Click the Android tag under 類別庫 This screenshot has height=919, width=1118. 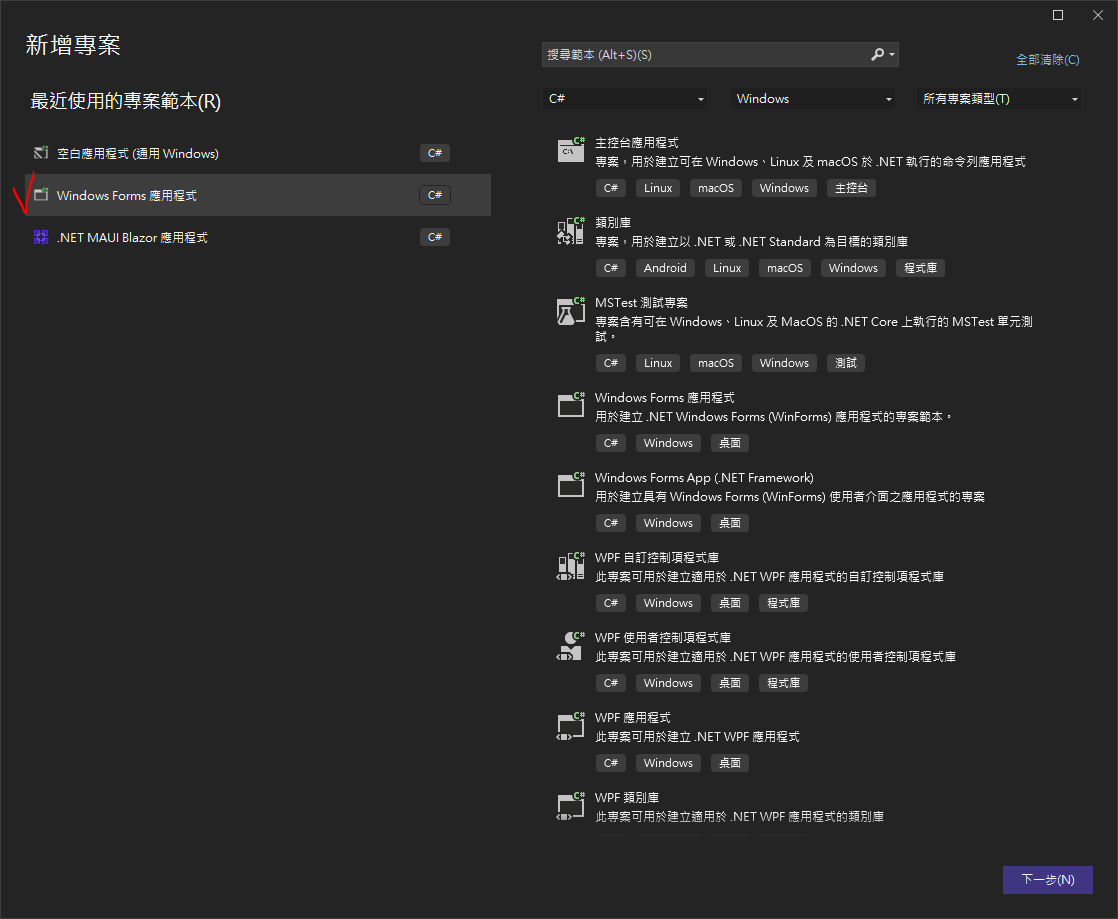(665, 268)
